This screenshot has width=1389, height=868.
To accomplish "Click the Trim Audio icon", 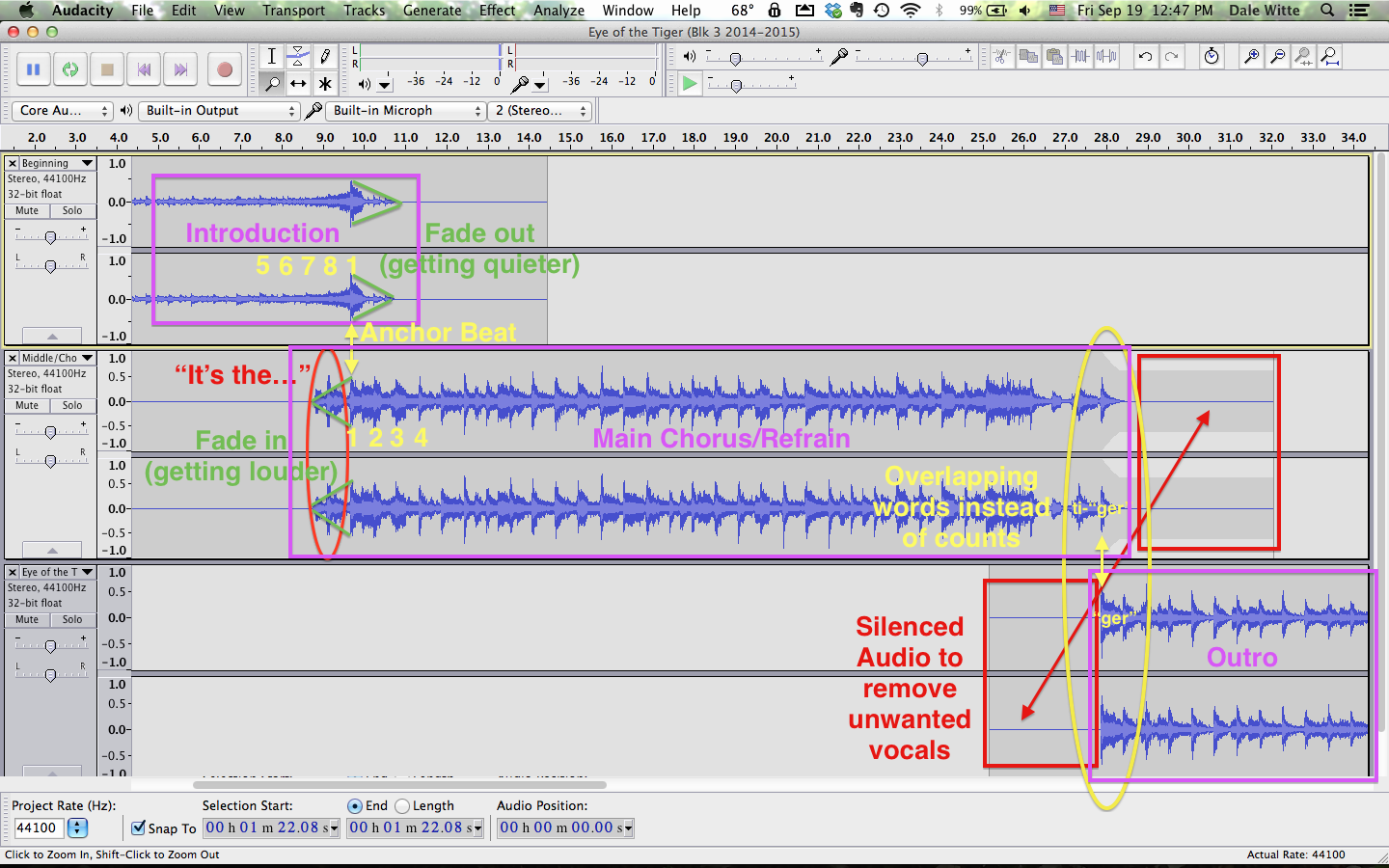I will click(1080, 56).
